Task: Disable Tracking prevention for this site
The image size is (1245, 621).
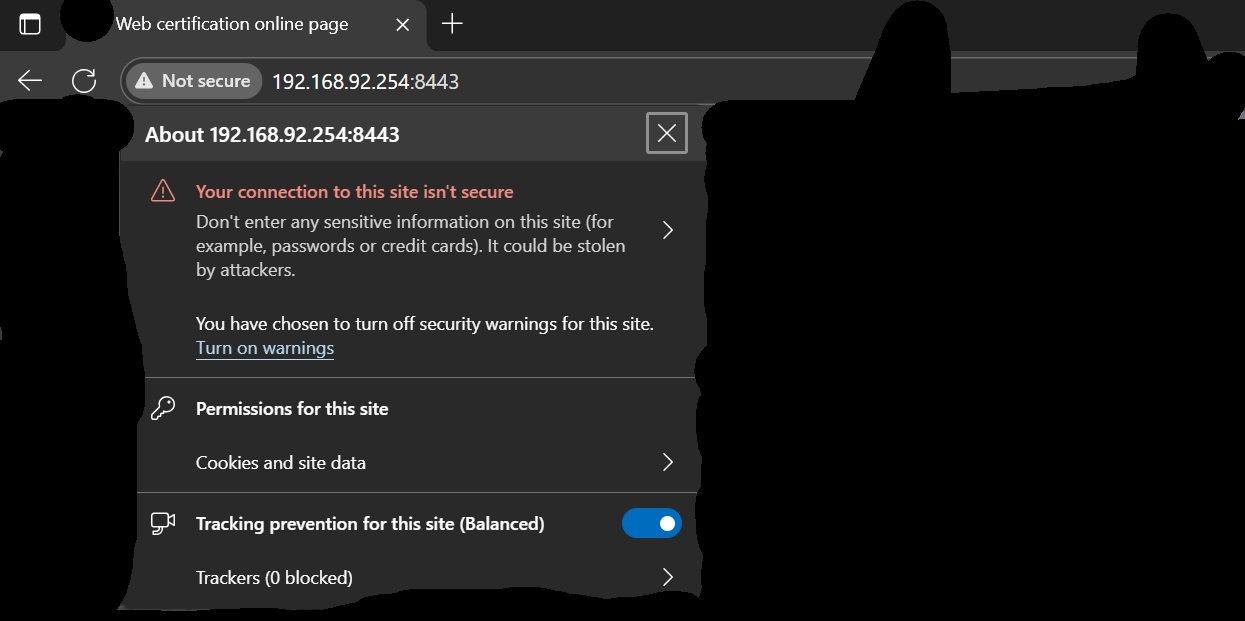Action: 651,523
